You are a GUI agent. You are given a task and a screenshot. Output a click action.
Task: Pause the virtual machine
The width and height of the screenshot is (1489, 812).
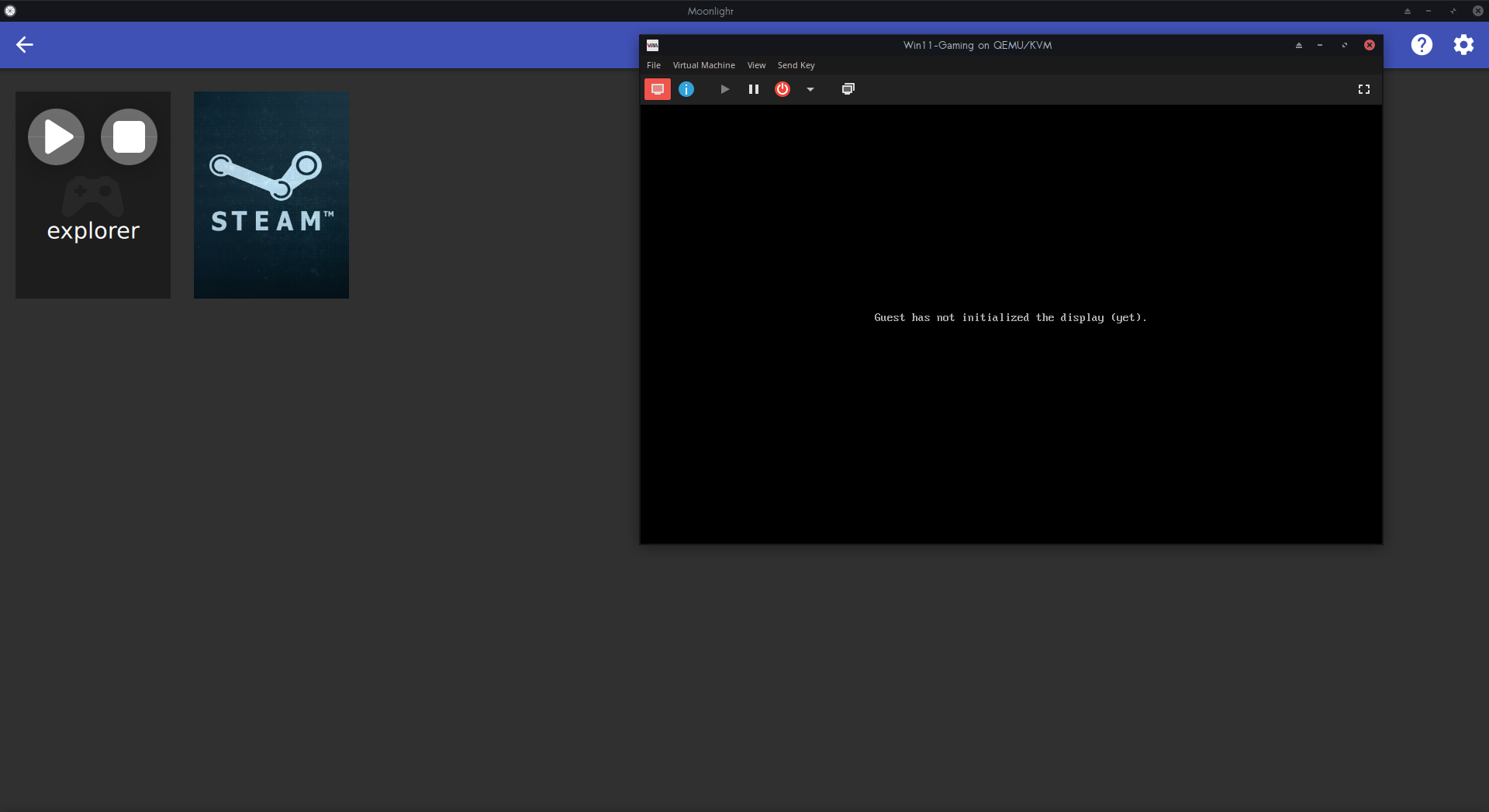coord(753,89)
